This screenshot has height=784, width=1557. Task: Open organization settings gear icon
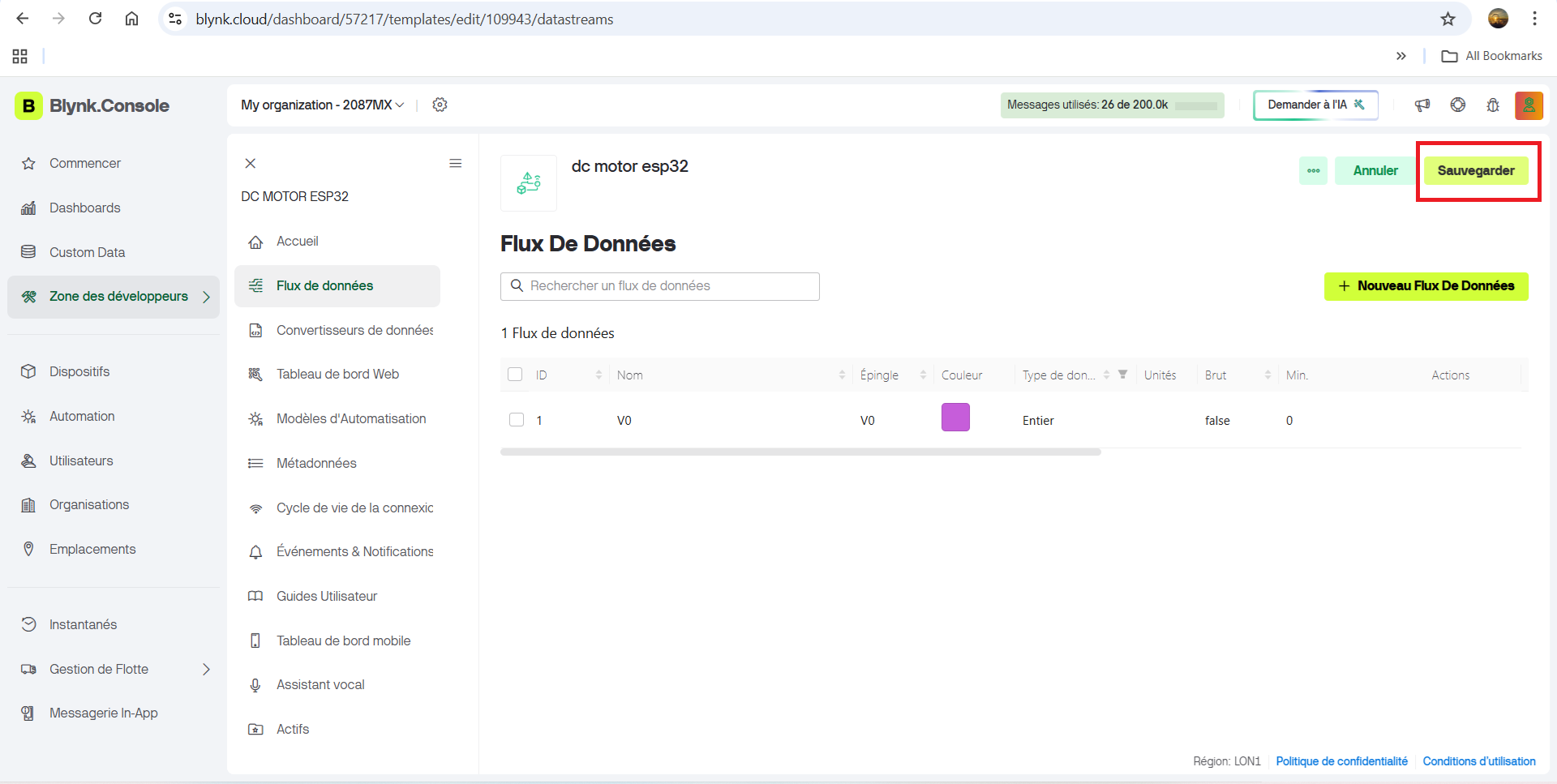point(440,105)
